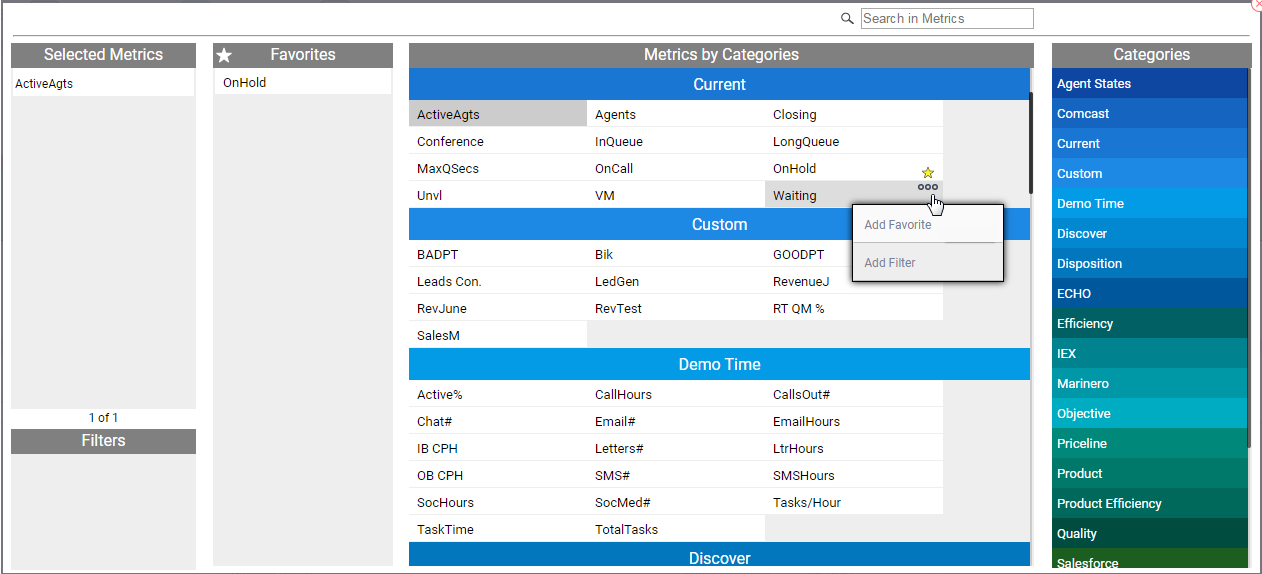Jump to the Efficiency category
The image size is (1262, 574).
click(1150, 323)
